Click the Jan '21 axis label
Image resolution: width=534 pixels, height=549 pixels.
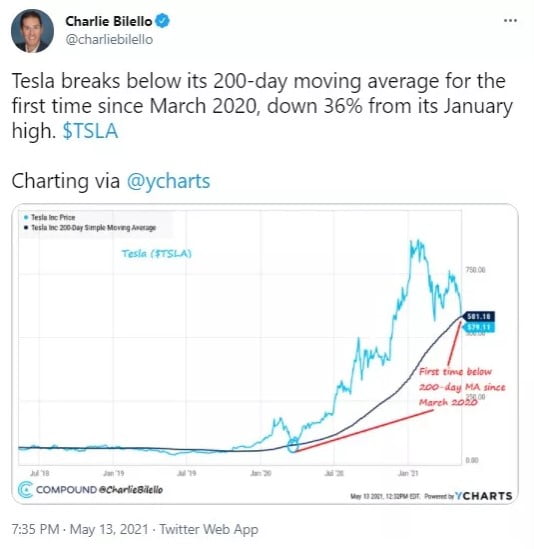tap(408, 473)
